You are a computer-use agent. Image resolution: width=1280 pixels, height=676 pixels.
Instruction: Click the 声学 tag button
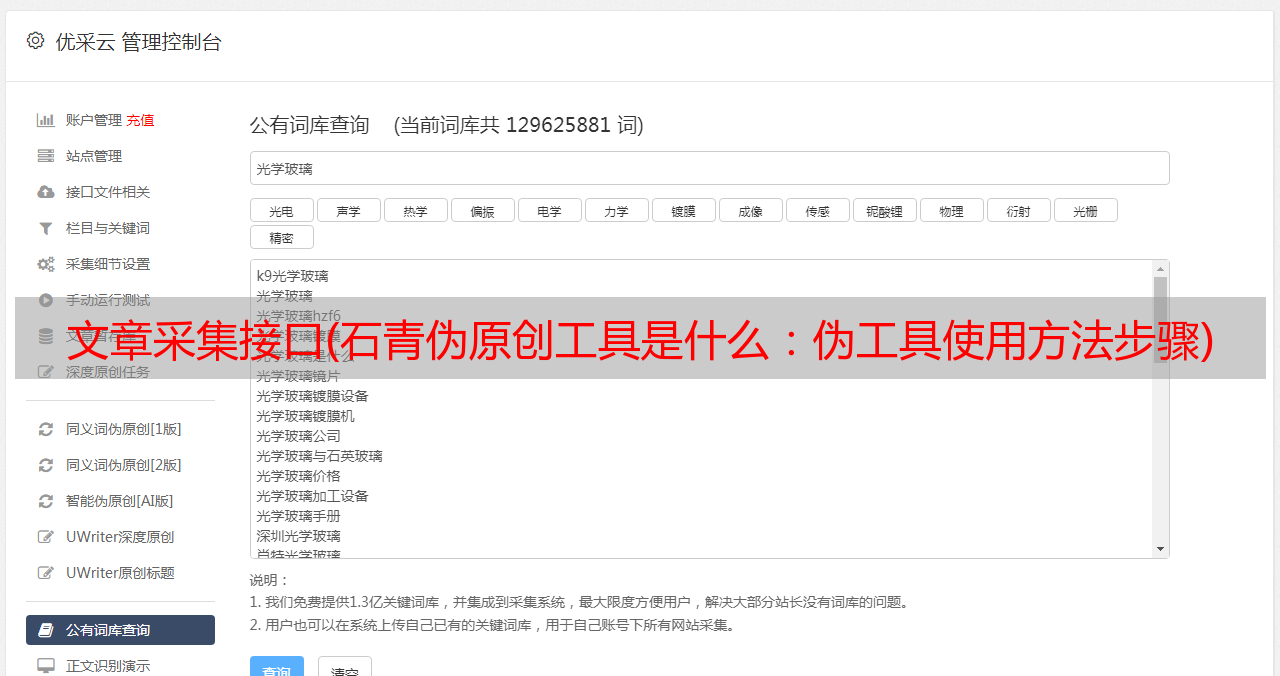(349, 210)
